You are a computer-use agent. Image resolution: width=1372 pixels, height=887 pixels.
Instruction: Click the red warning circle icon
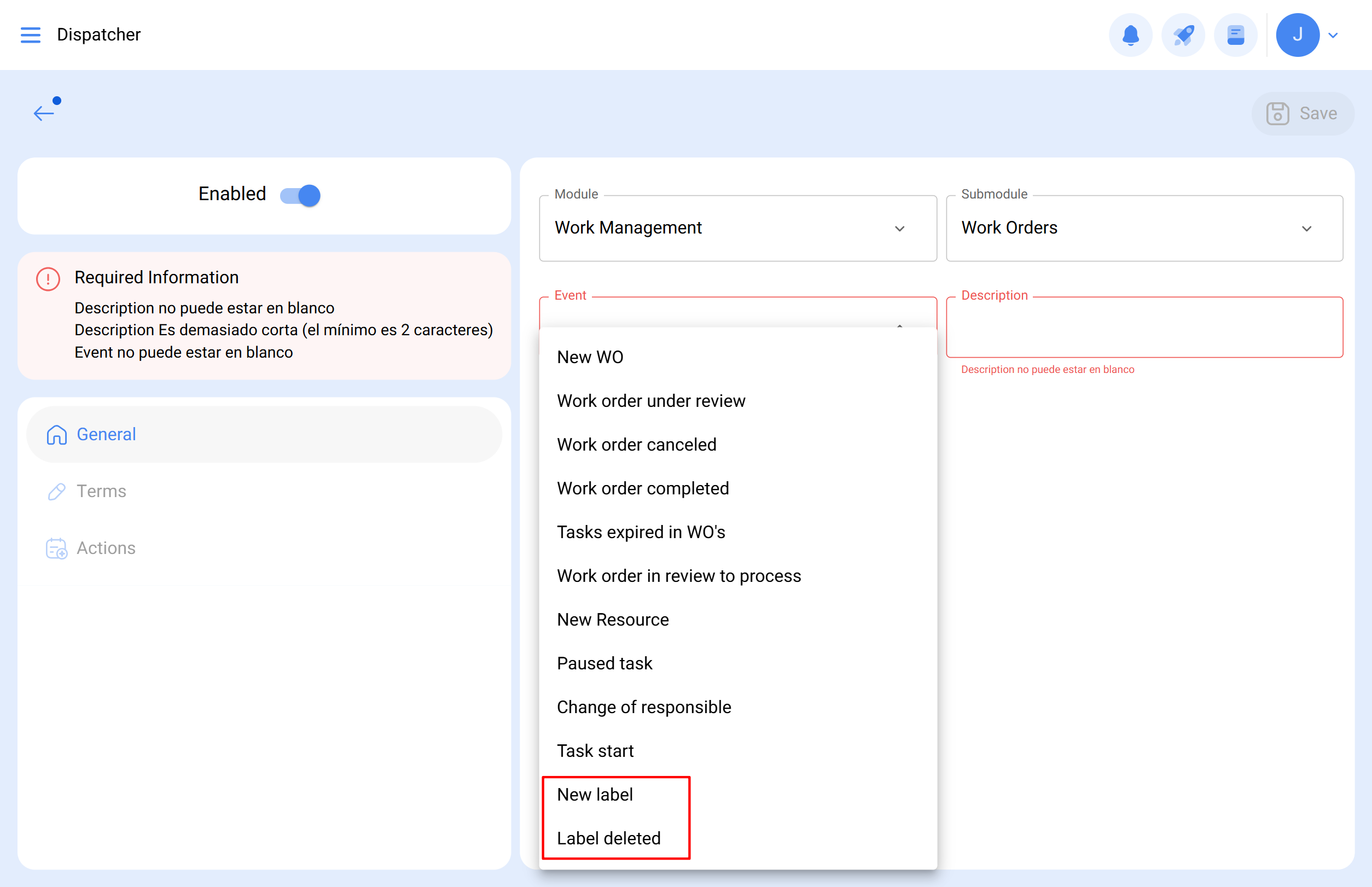coord(48,279)
